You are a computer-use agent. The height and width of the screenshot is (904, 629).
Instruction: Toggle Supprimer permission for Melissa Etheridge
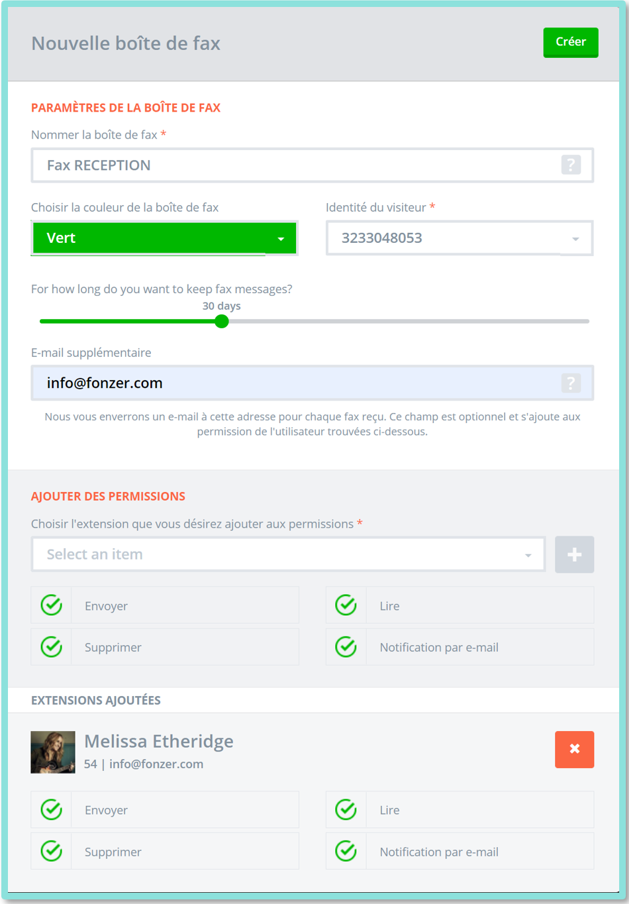(x=51, y=851)
